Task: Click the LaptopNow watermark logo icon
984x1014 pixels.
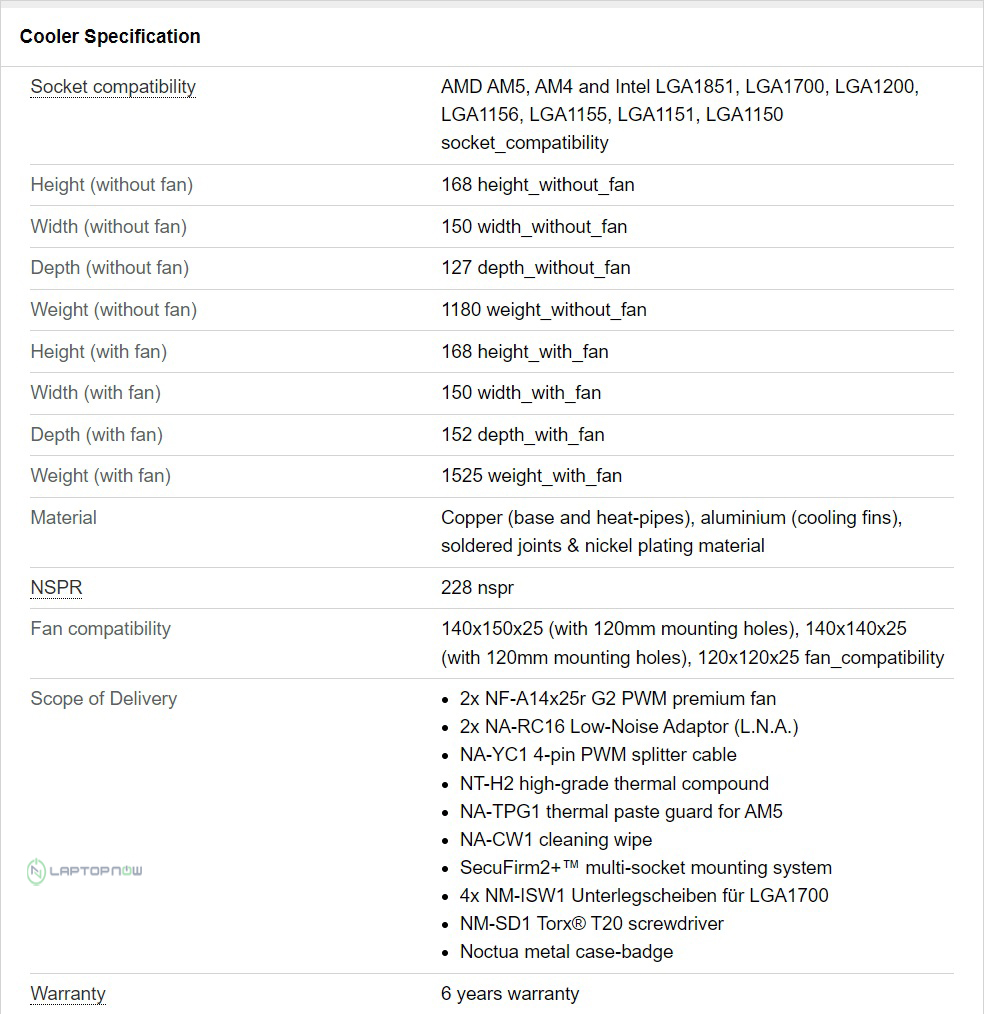Action: click(37, 870)
